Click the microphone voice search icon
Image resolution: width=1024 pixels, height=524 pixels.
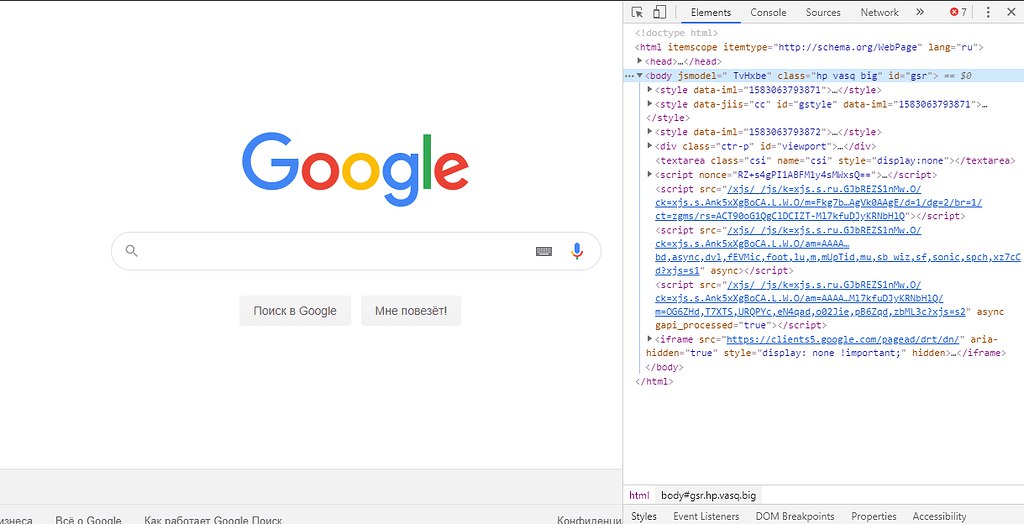click(577, 251)
